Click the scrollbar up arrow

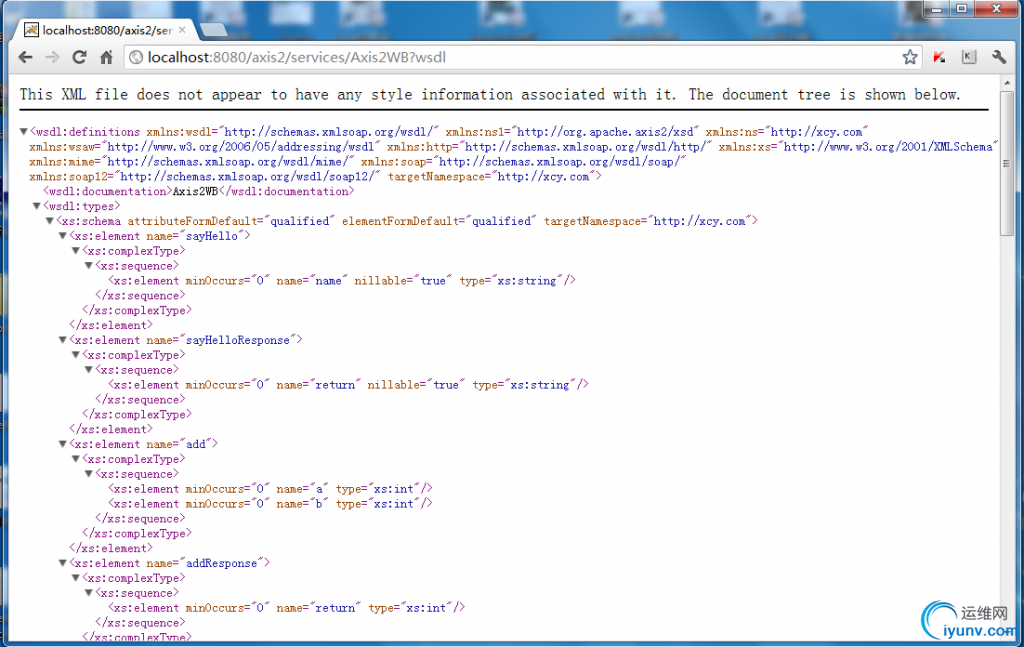coord(1007,82)
